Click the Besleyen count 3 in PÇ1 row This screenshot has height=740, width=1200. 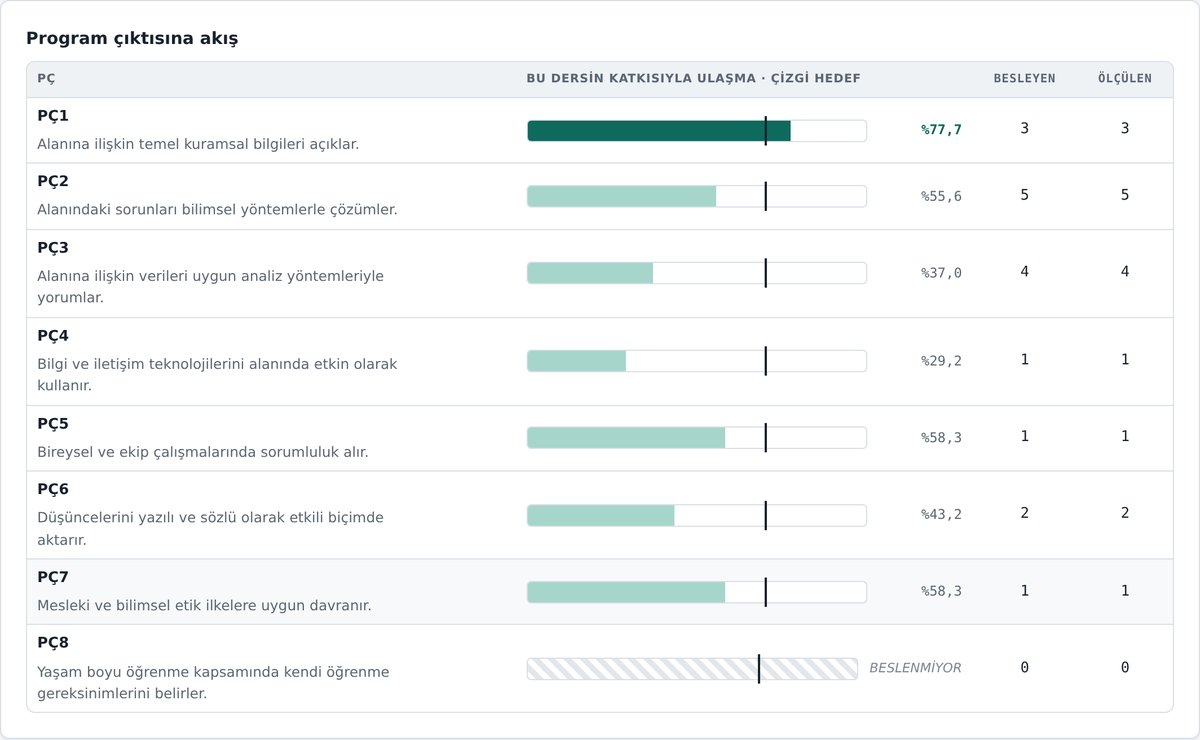click(1024, 129)
